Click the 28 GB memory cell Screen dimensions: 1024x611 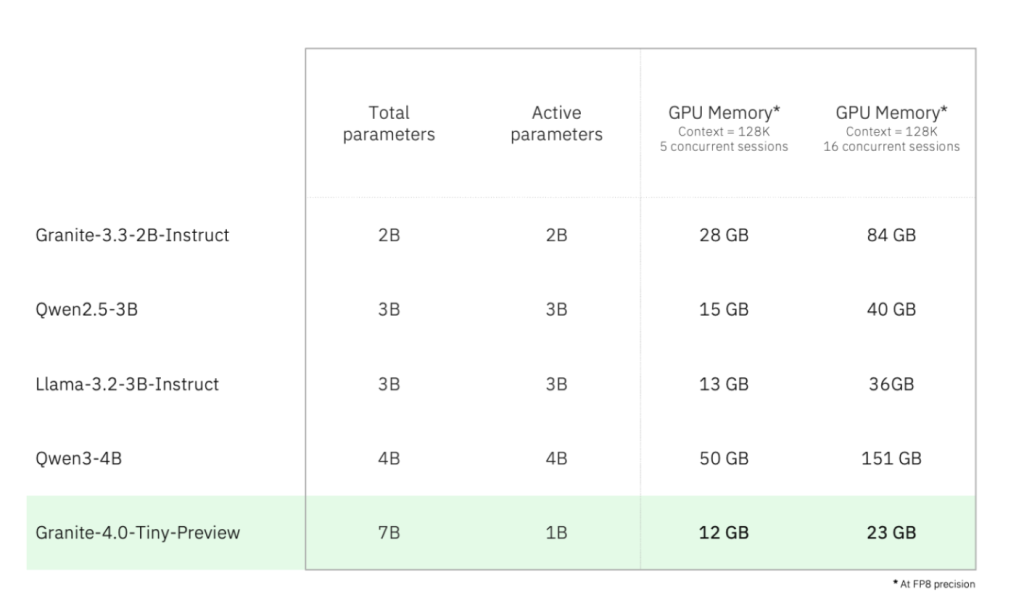click(x=723, y=235)
